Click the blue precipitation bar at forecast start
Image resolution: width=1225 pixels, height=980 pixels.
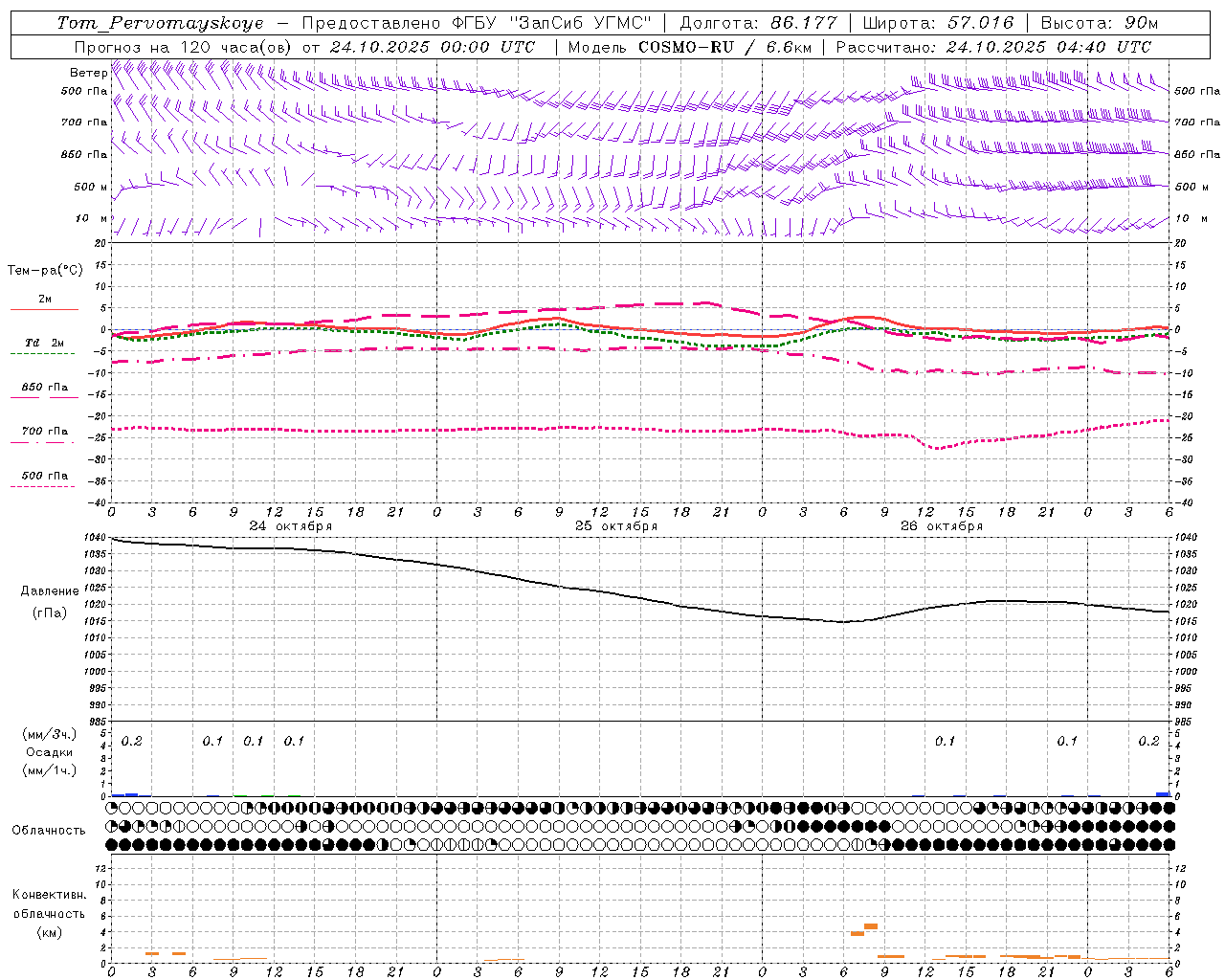pos(125,794)
